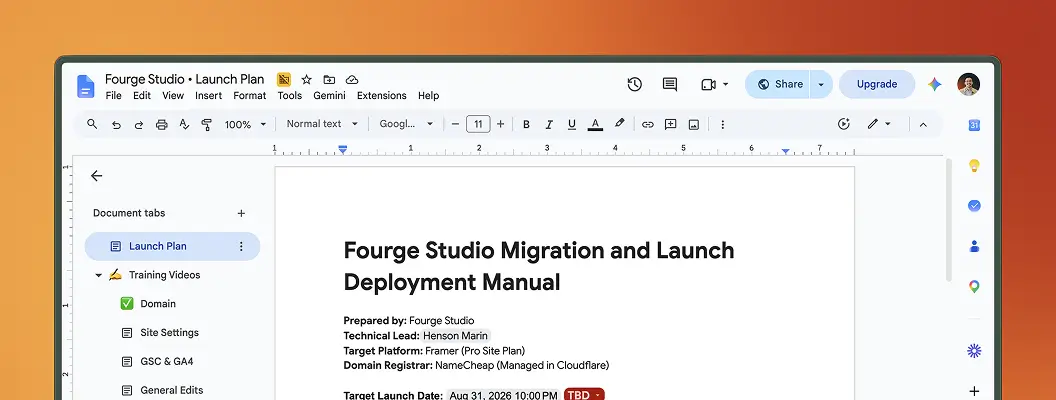Screen dimensions: 1056x400
Task: Hide the menus with chevron up
Action: tap(923, 125)
